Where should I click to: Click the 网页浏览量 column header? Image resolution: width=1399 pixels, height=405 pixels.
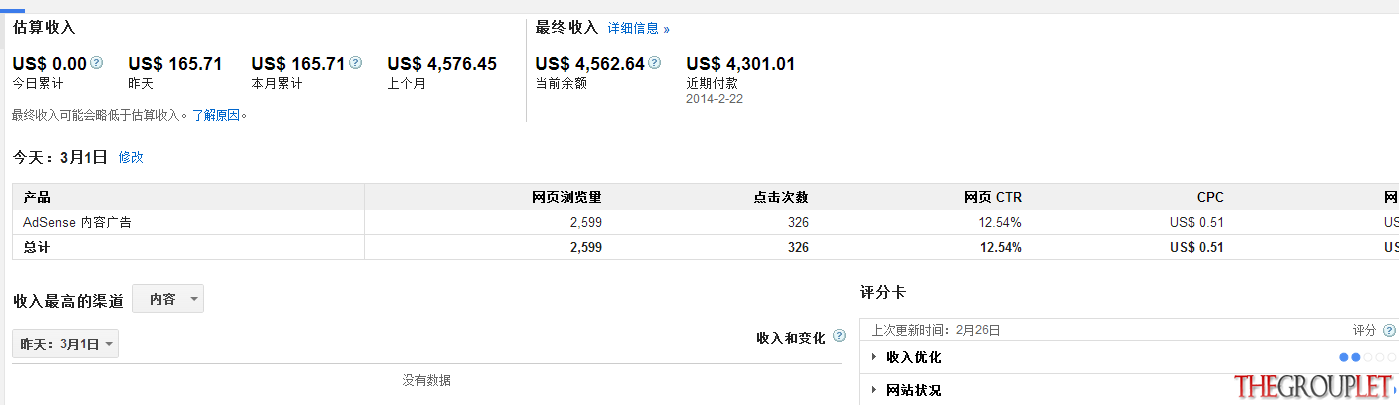[x=567, y=197]
